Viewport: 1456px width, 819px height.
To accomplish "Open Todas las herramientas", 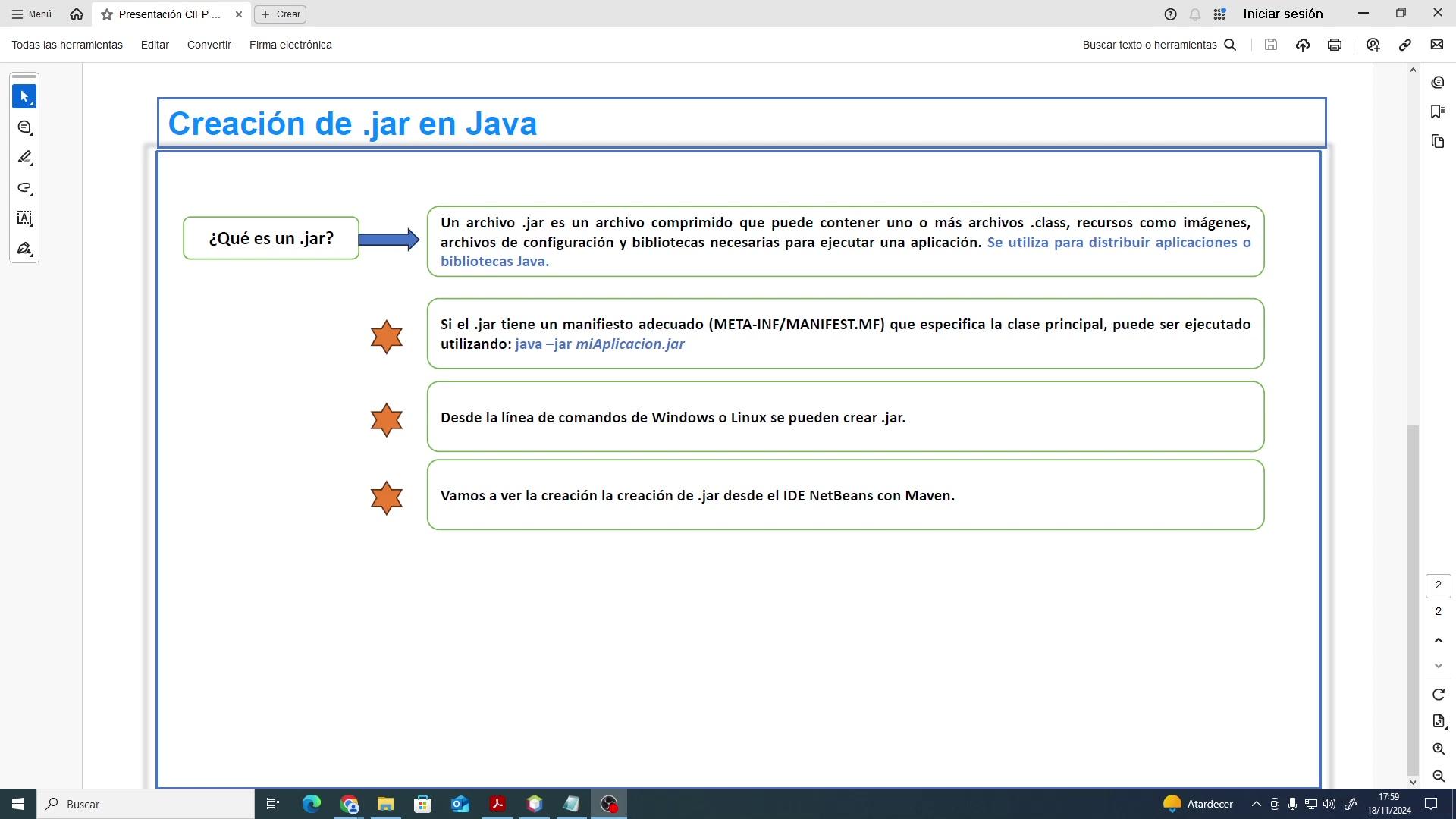I will click(67, 45).
